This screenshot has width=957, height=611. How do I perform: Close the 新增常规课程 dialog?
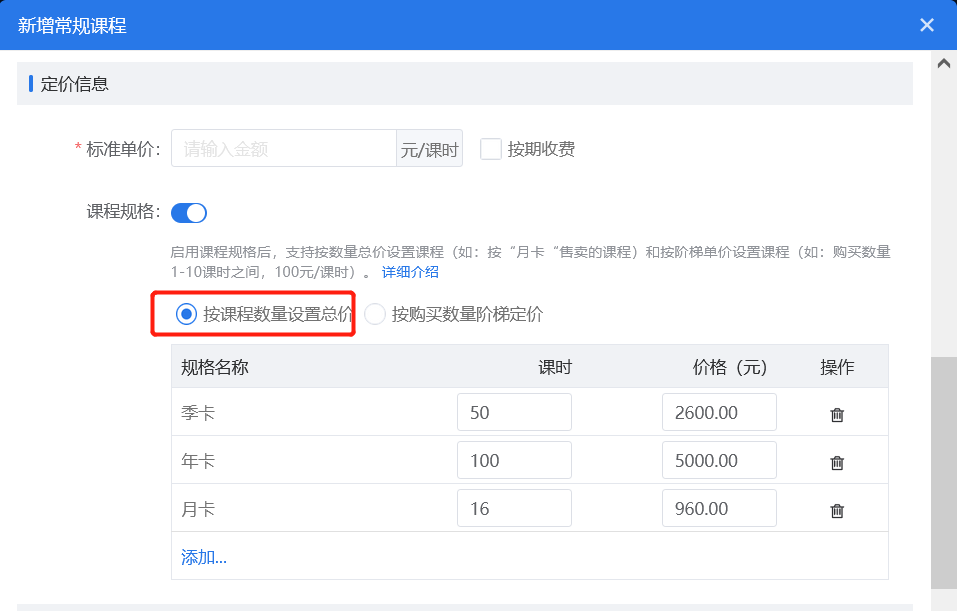[x=926, y=24]
